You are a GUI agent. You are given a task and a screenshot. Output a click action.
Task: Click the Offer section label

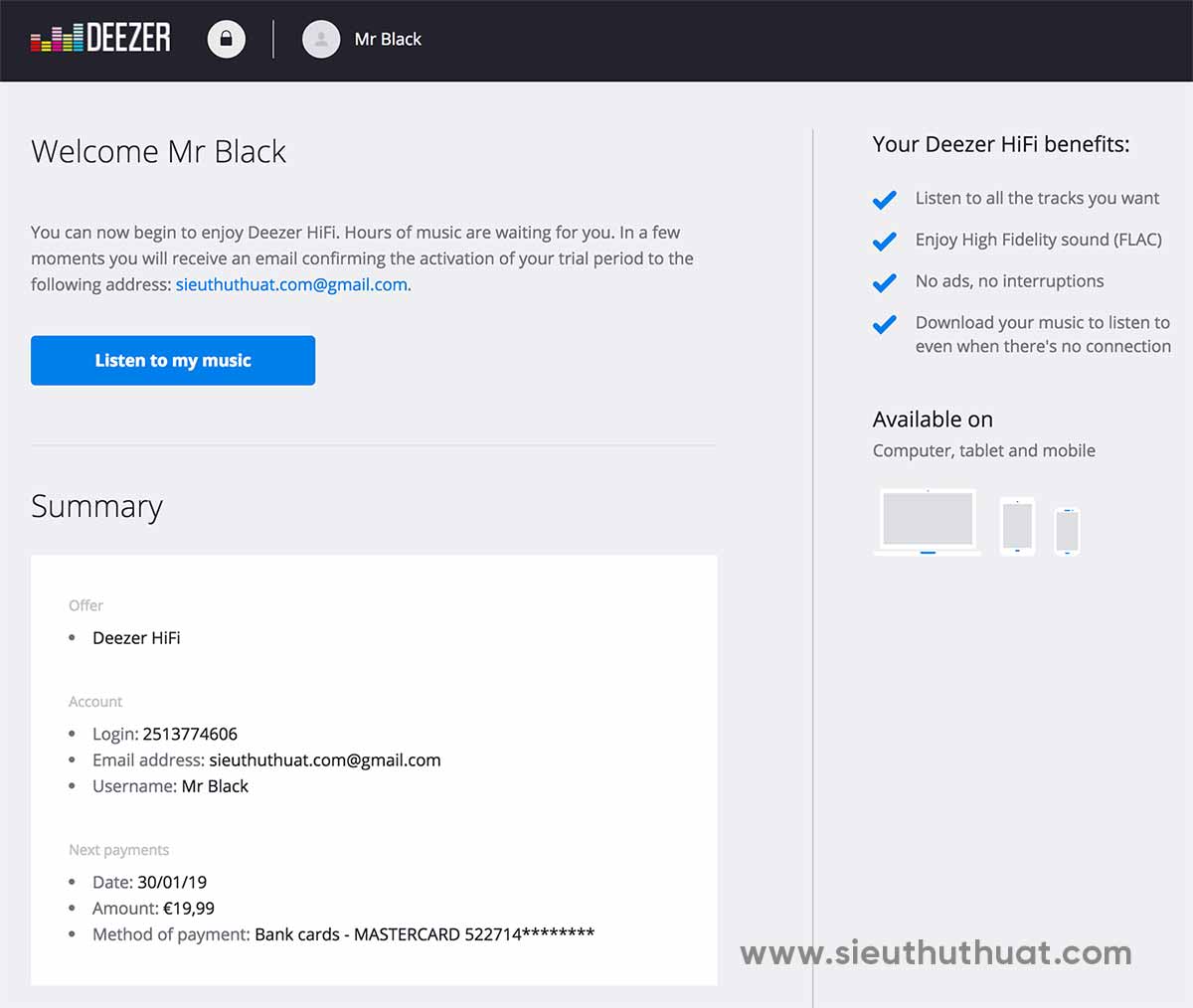click(x=85, y=605)
